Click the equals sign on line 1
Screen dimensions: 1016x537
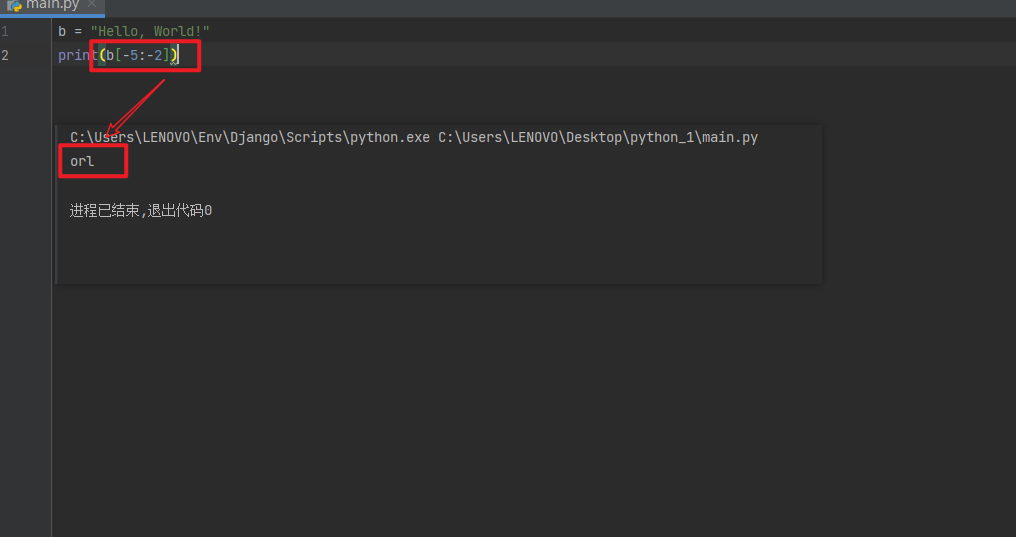click(x=78, y=31)
